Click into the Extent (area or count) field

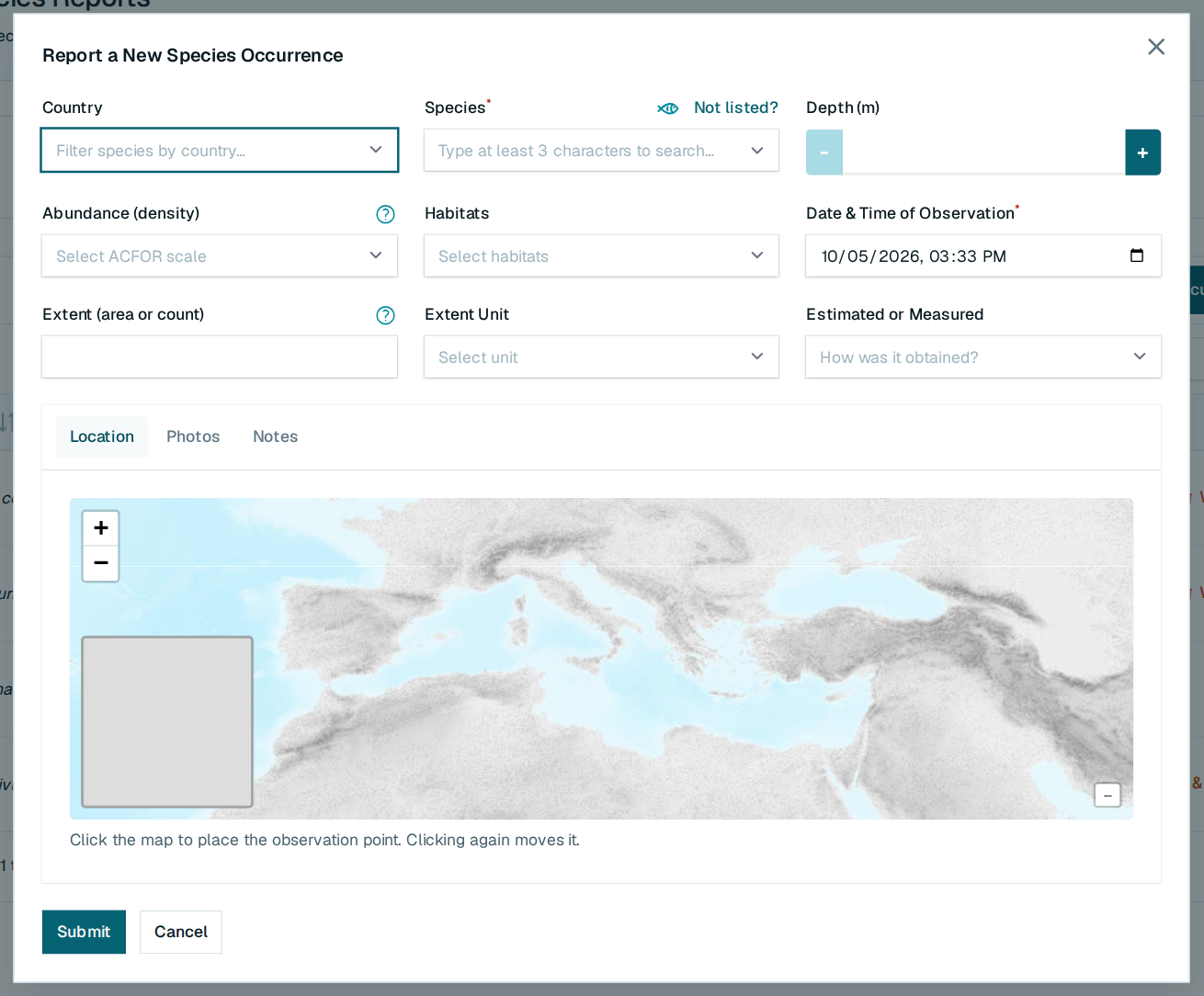220,357
